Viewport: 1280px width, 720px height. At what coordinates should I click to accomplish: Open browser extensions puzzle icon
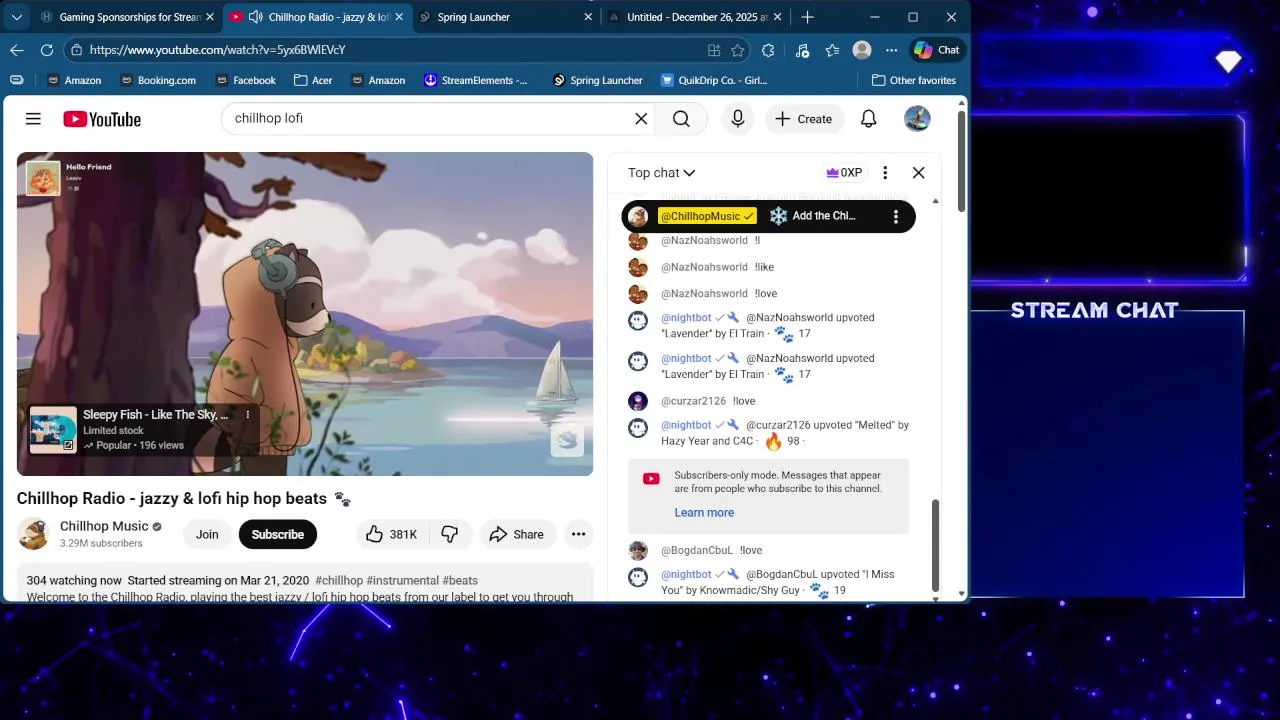(768, 50)
